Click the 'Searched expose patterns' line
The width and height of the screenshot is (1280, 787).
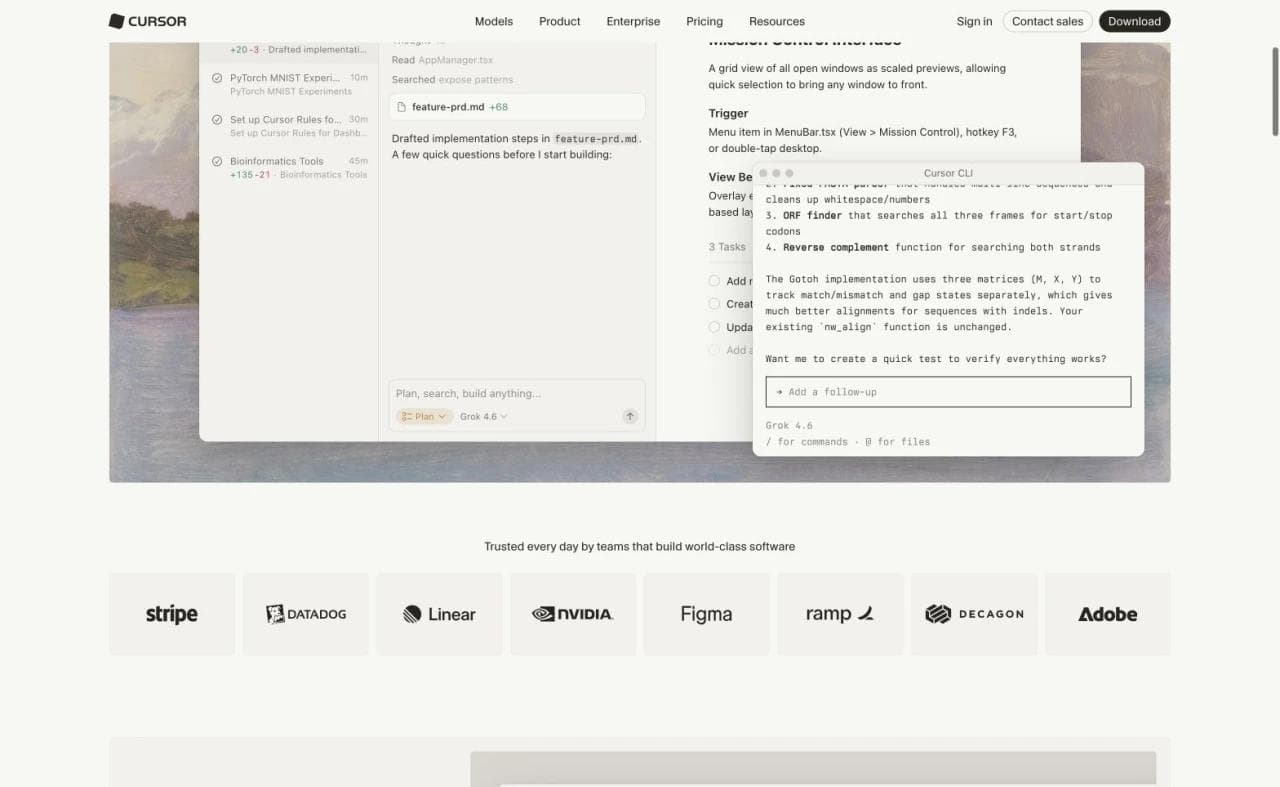click(452, 79)
